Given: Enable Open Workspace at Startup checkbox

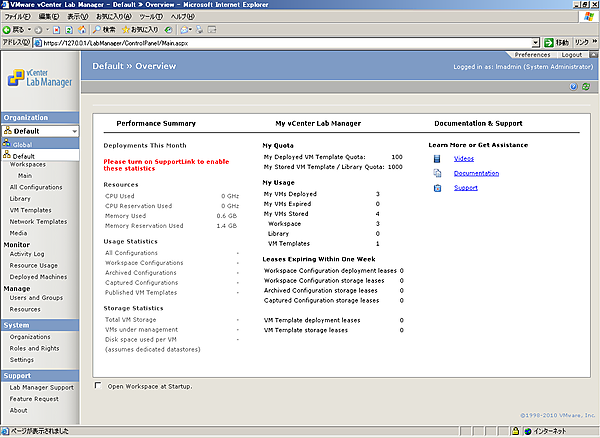Looking at the screenshot, I should pos(97,386).
